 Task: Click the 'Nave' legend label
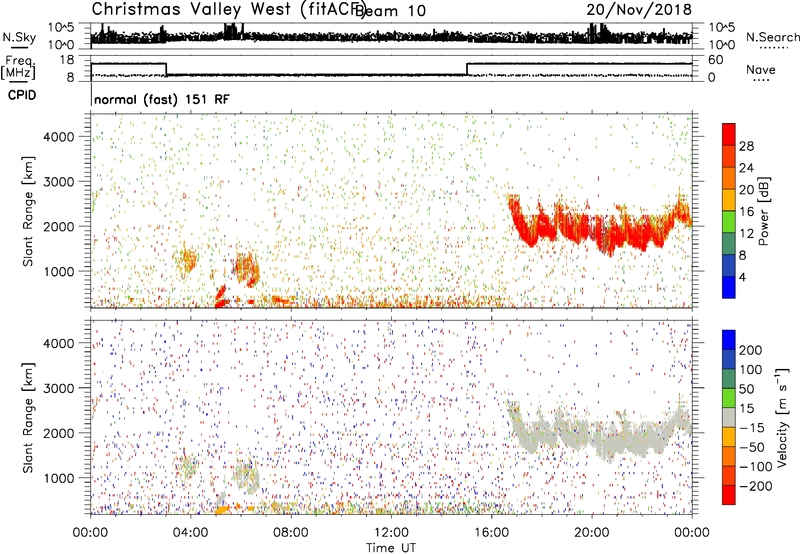coord(761,69)
